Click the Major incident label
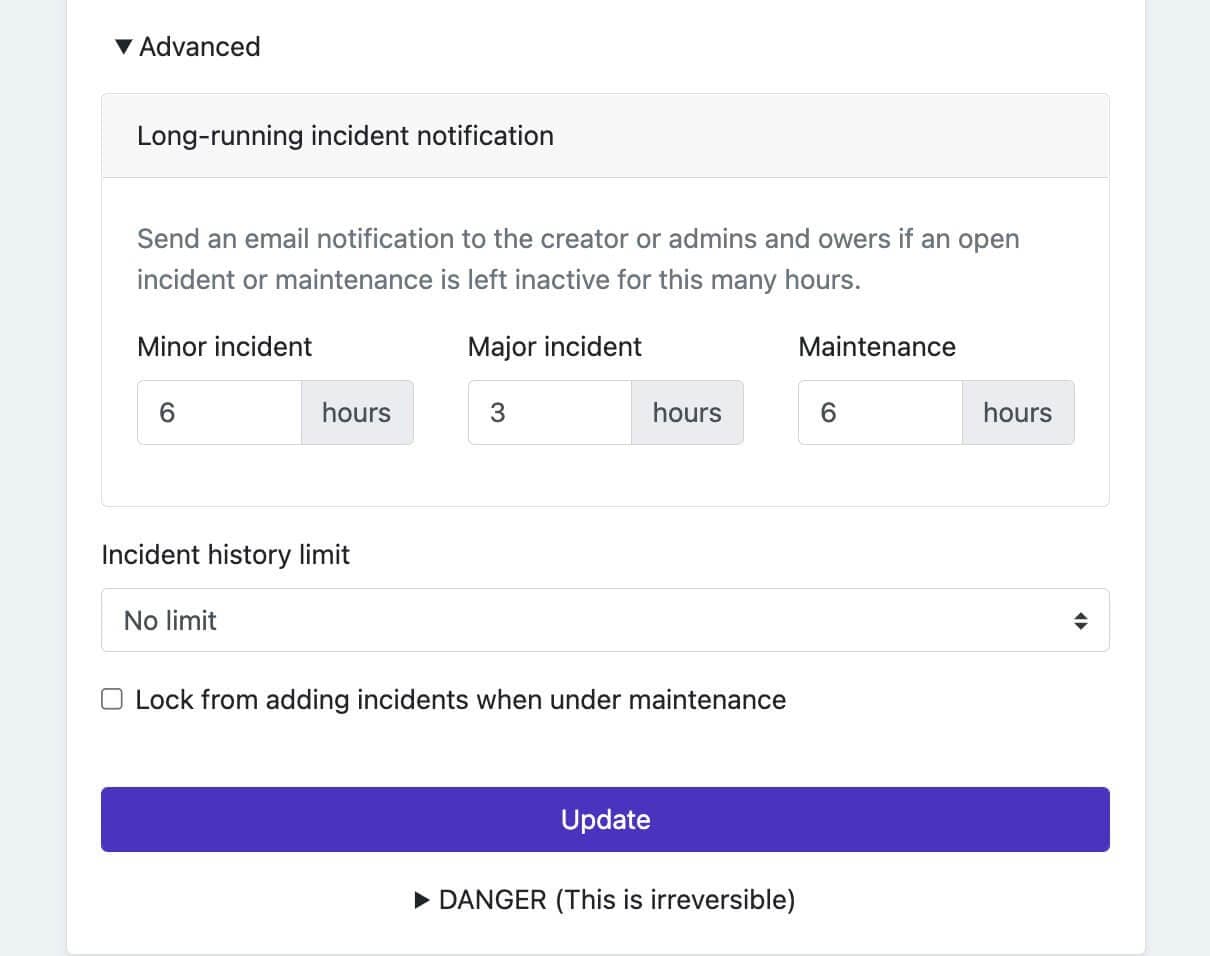Image resolution: width=1210 pixels, height=956 pixels. click(555, 347)
